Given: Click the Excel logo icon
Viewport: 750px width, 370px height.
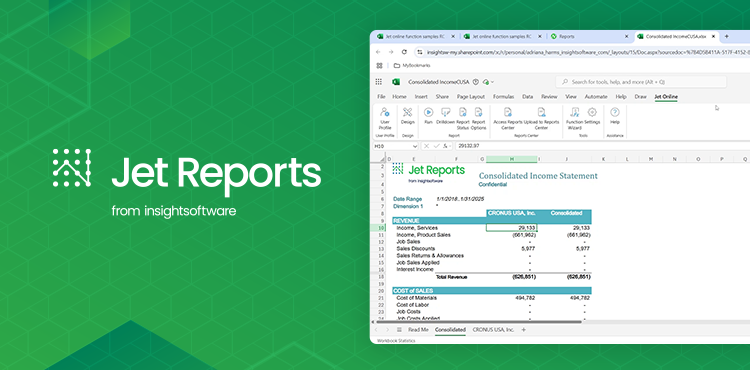Looking at the screenshot, I should 396,82.
